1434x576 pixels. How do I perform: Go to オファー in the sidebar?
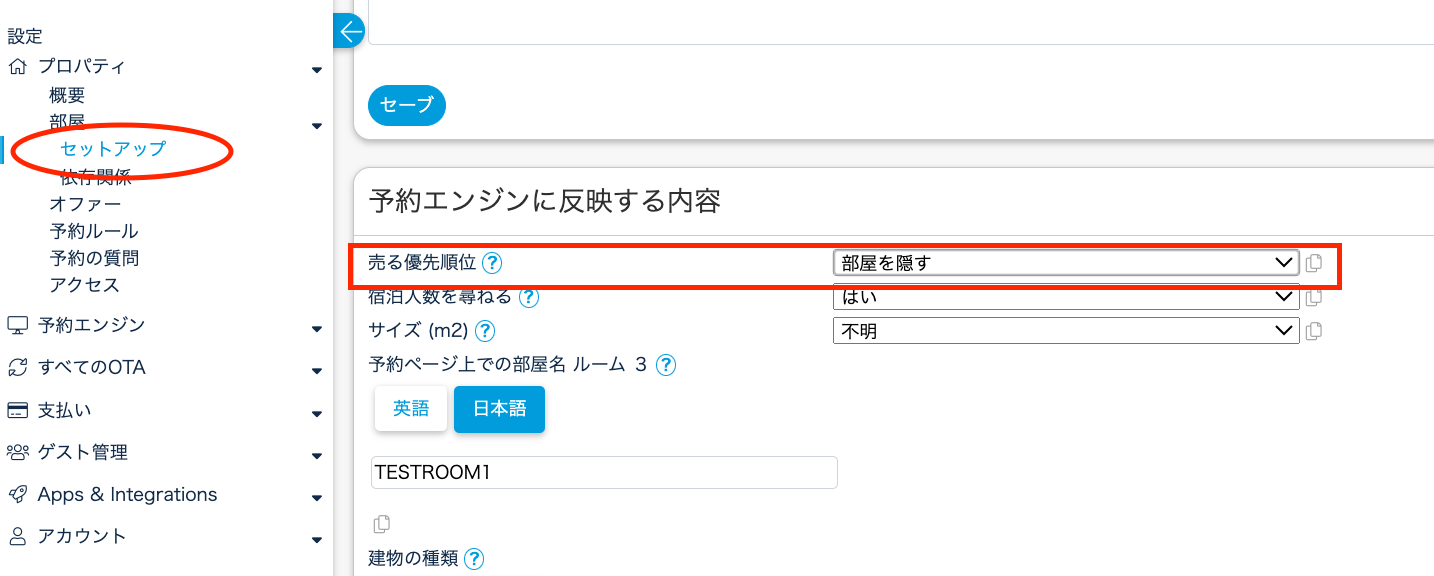pos(85,205)
